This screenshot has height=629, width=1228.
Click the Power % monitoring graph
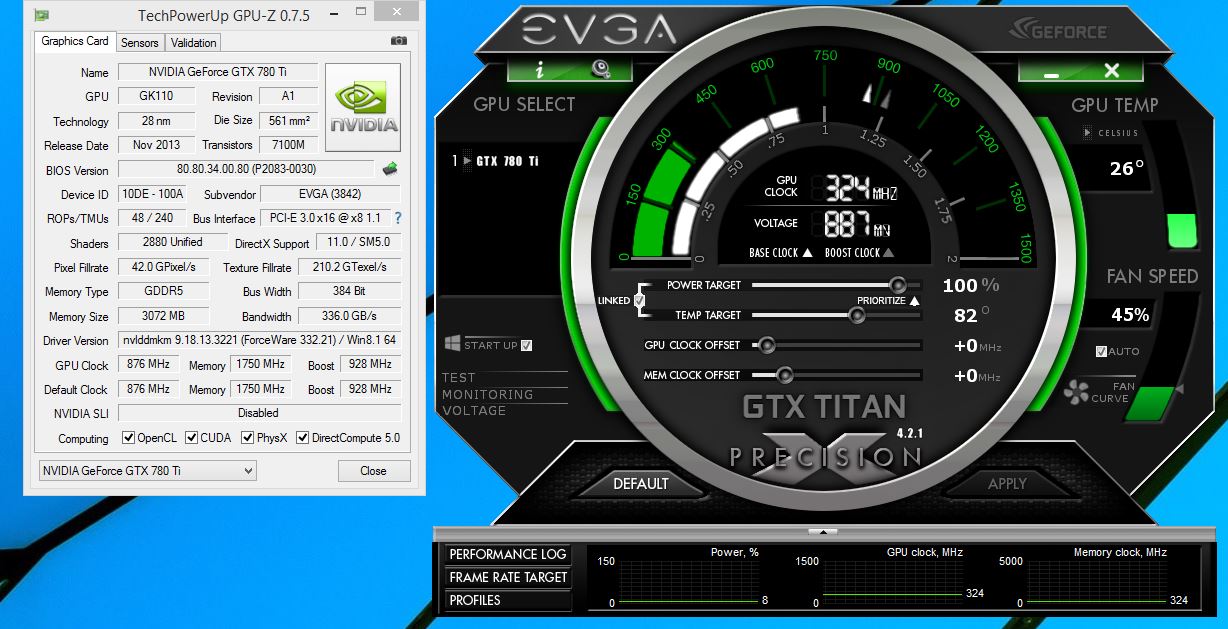point(688,582)
